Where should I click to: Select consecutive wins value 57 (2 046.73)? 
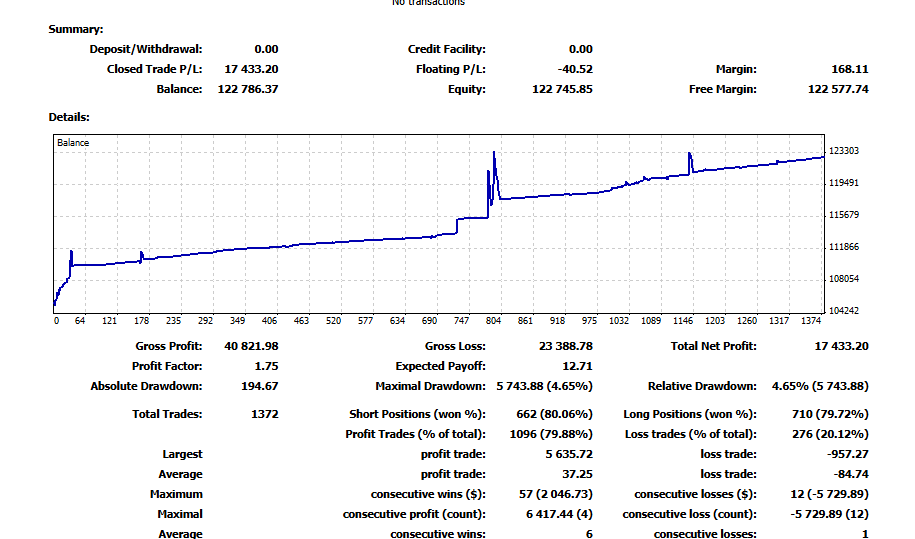point(556,494)
